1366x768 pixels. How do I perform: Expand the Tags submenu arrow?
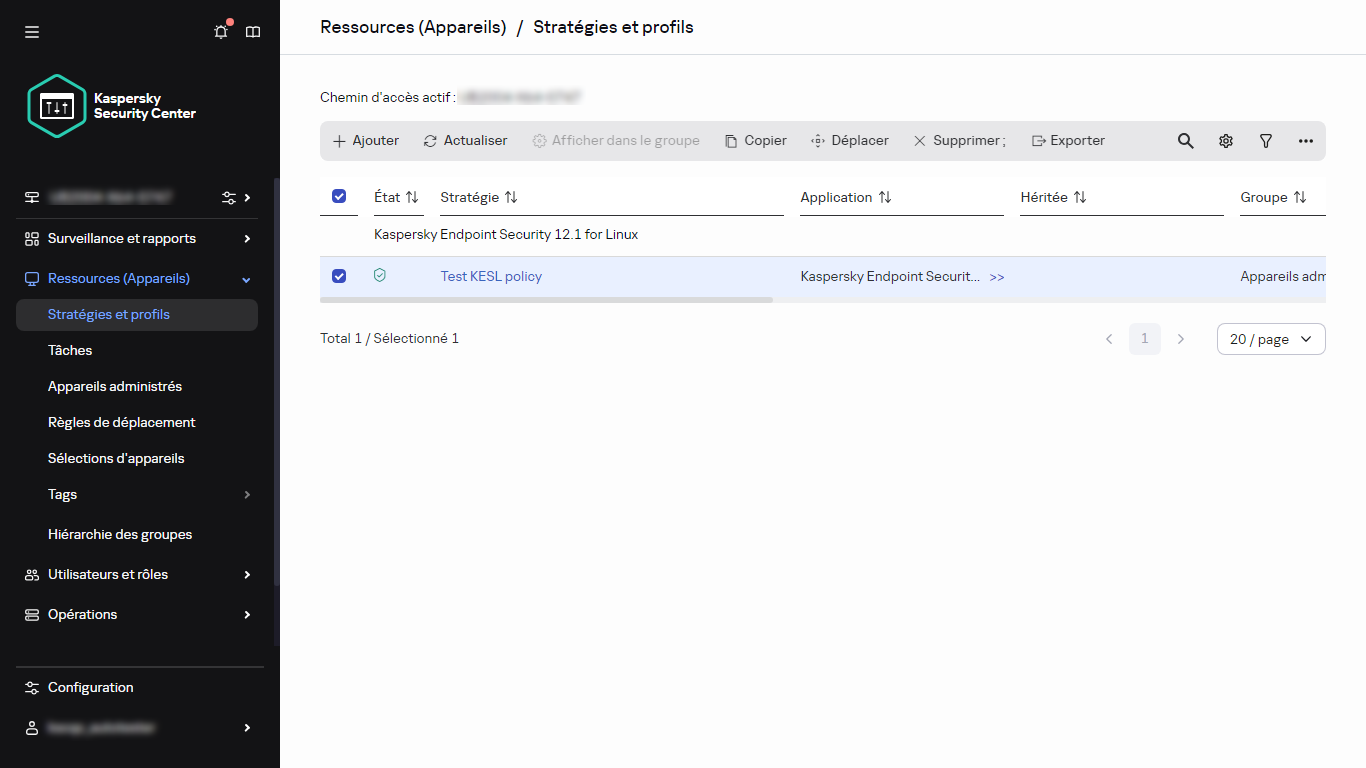[247, 495]
